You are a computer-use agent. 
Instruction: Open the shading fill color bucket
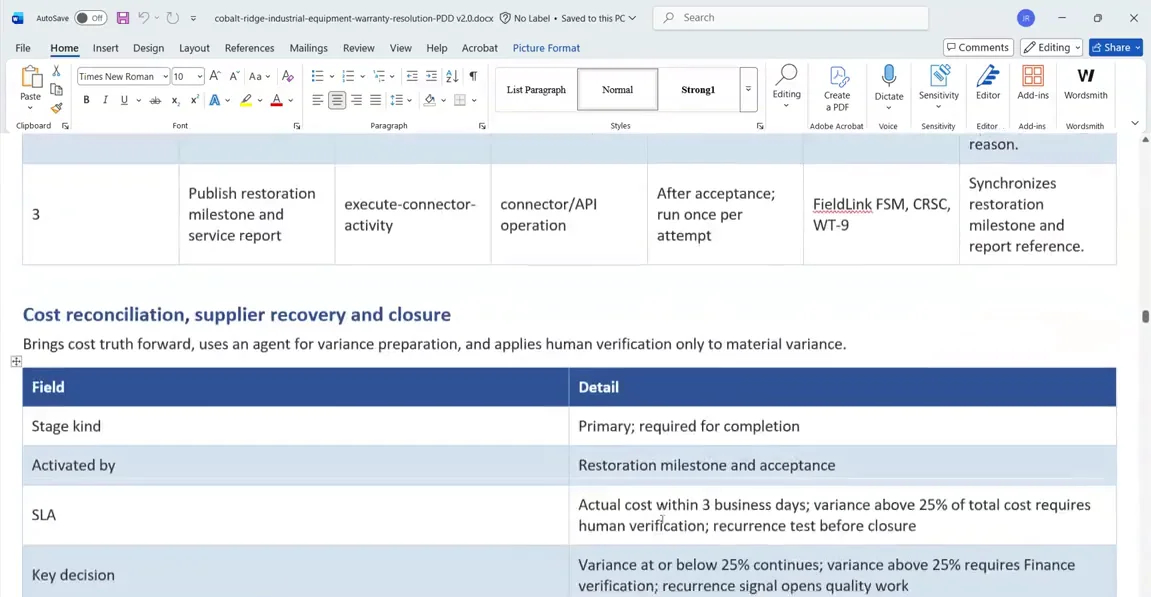tap(429, 100)
